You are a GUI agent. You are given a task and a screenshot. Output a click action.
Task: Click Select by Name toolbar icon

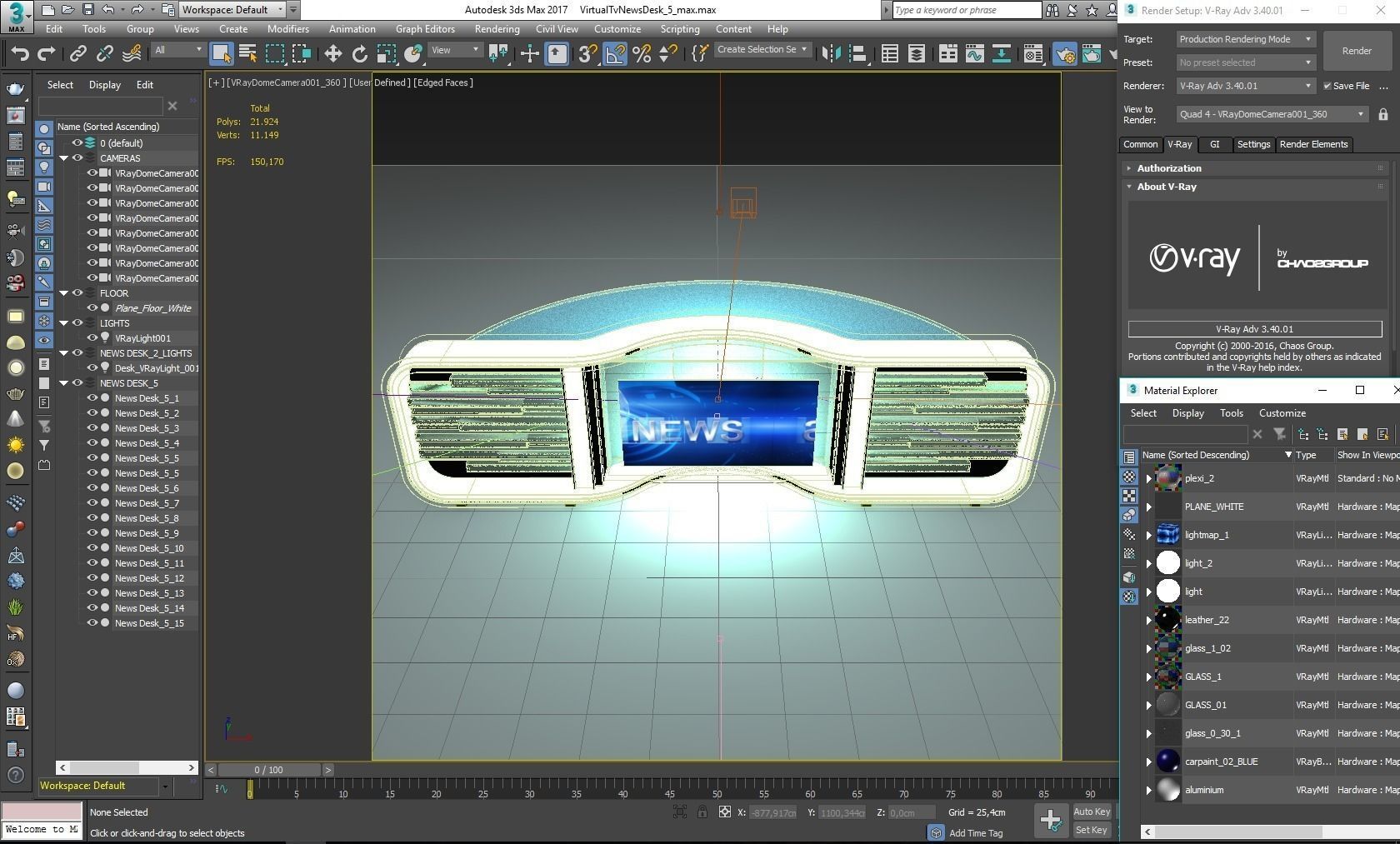[x=247, y=54]
